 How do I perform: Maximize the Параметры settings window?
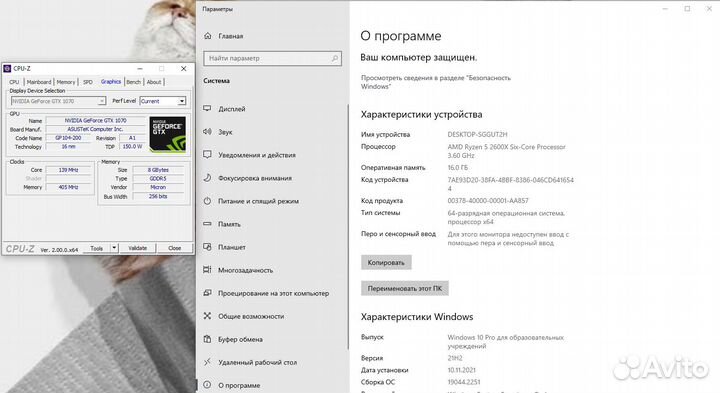(687, 9)
